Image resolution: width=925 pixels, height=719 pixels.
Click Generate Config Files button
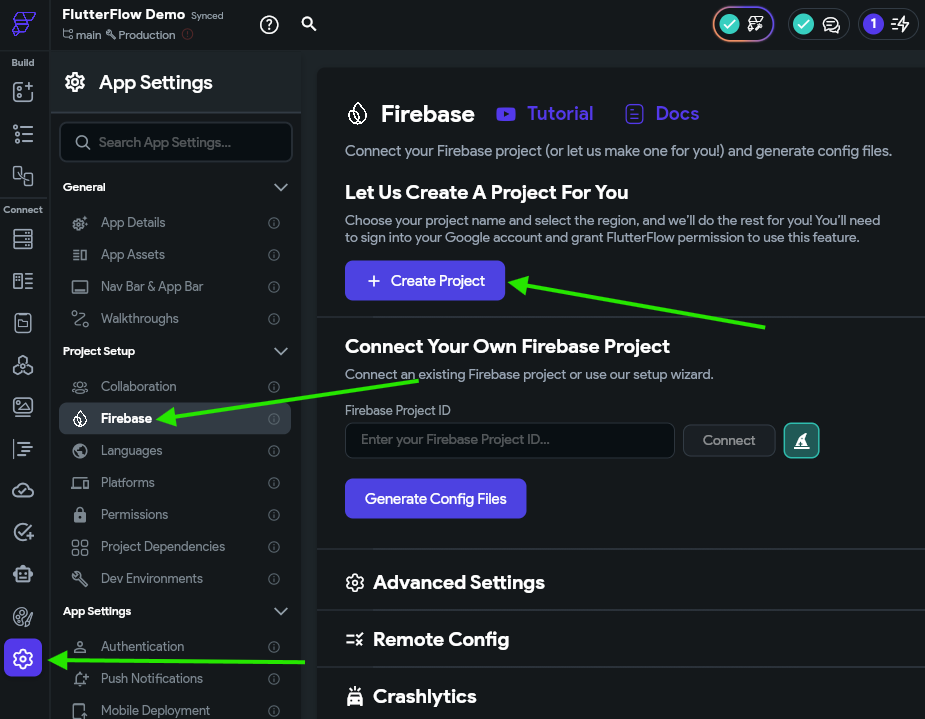(x=435, y=499)
